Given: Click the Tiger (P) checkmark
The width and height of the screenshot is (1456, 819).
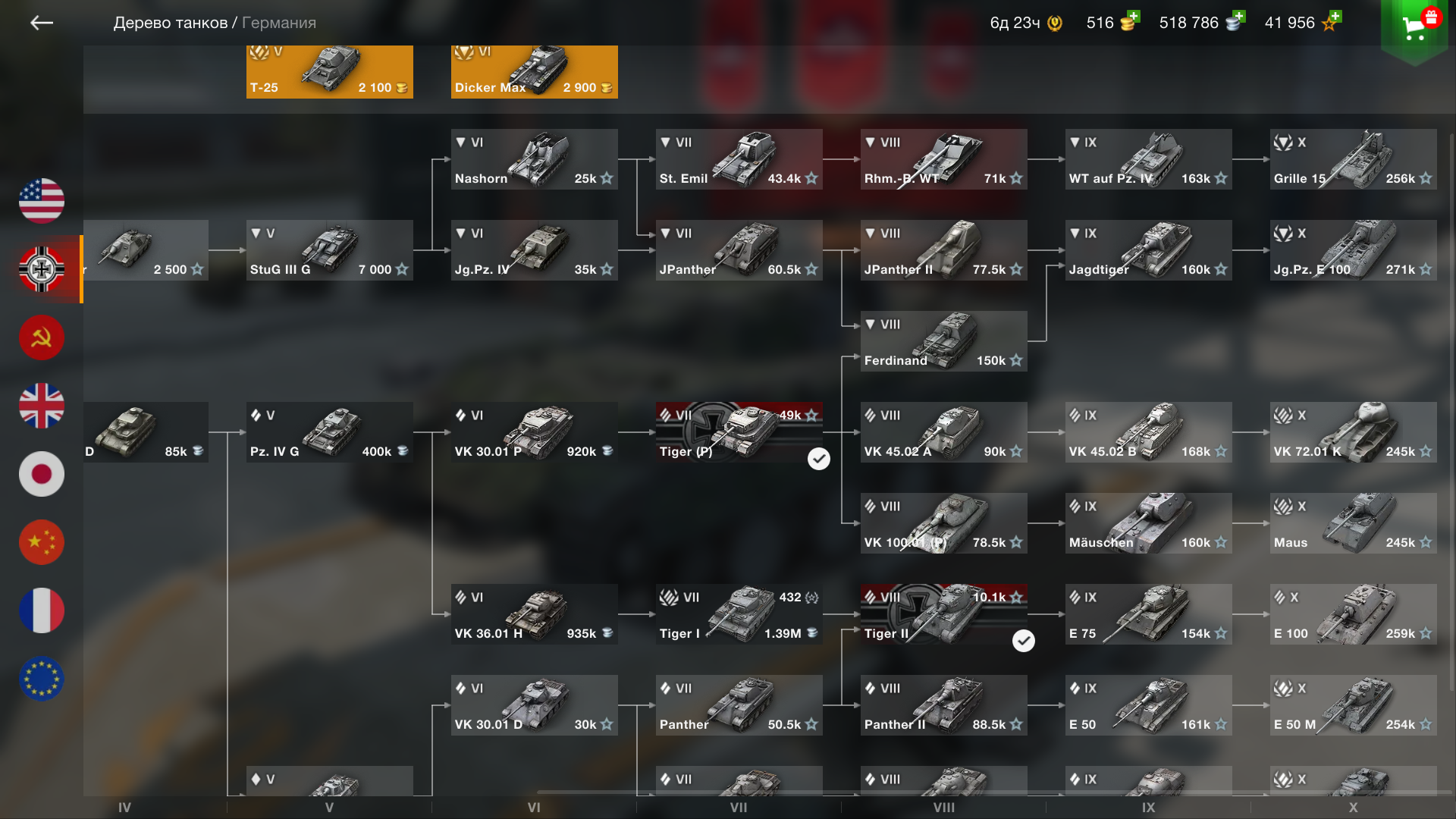Looking at the screenshot, I should [819, 459].
